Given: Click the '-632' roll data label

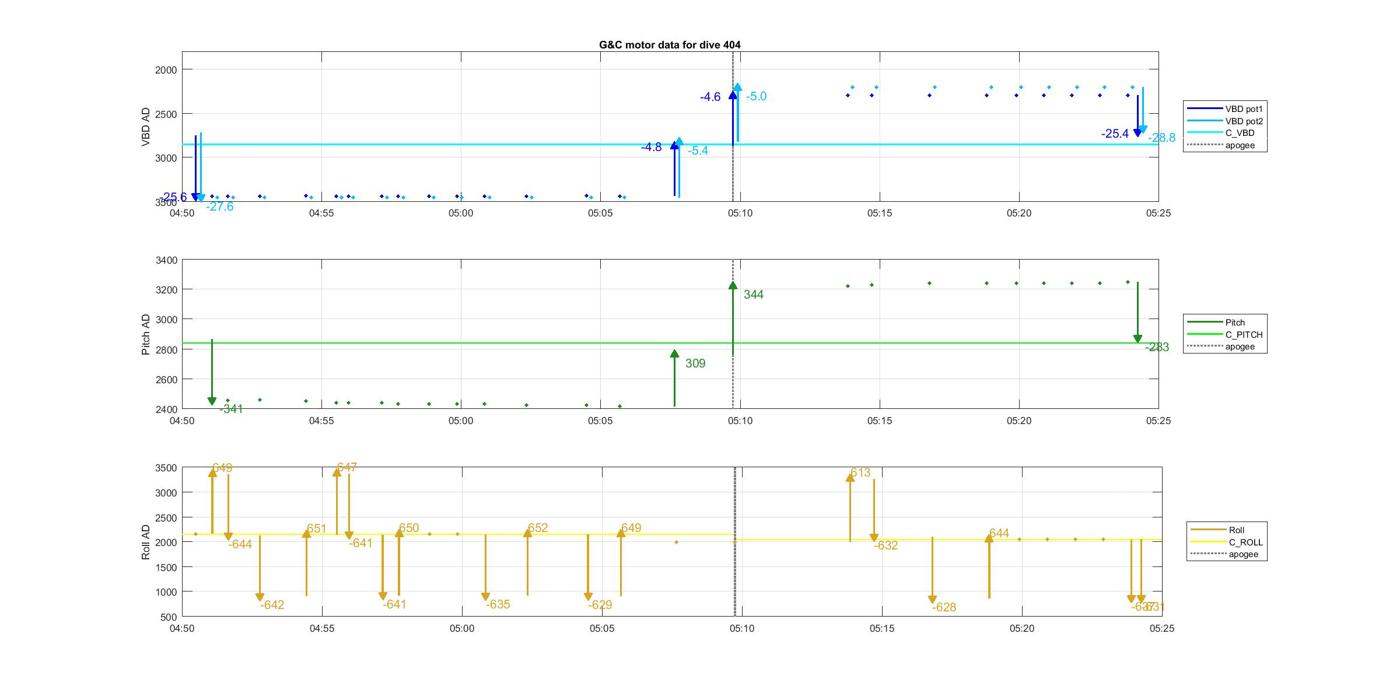Looking at the screenshot, I should click(x=886, y=546).
